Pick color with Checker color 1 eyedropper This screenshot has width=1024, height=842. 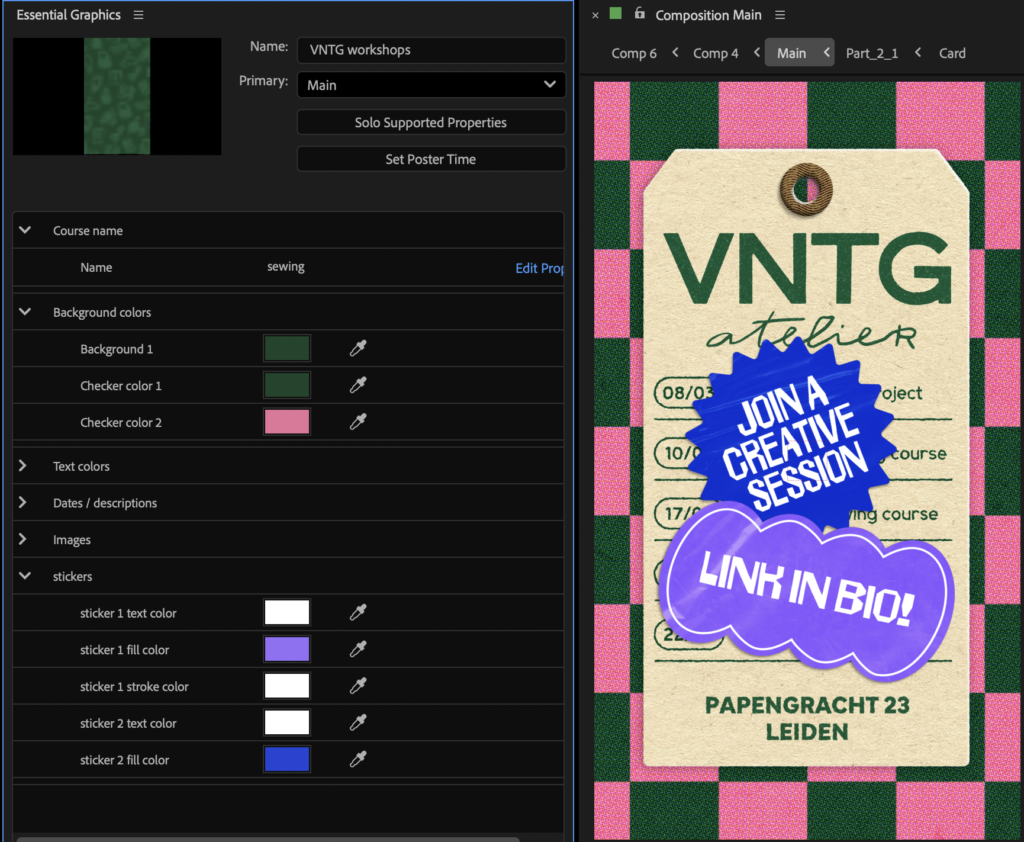[x=358, y=386]
